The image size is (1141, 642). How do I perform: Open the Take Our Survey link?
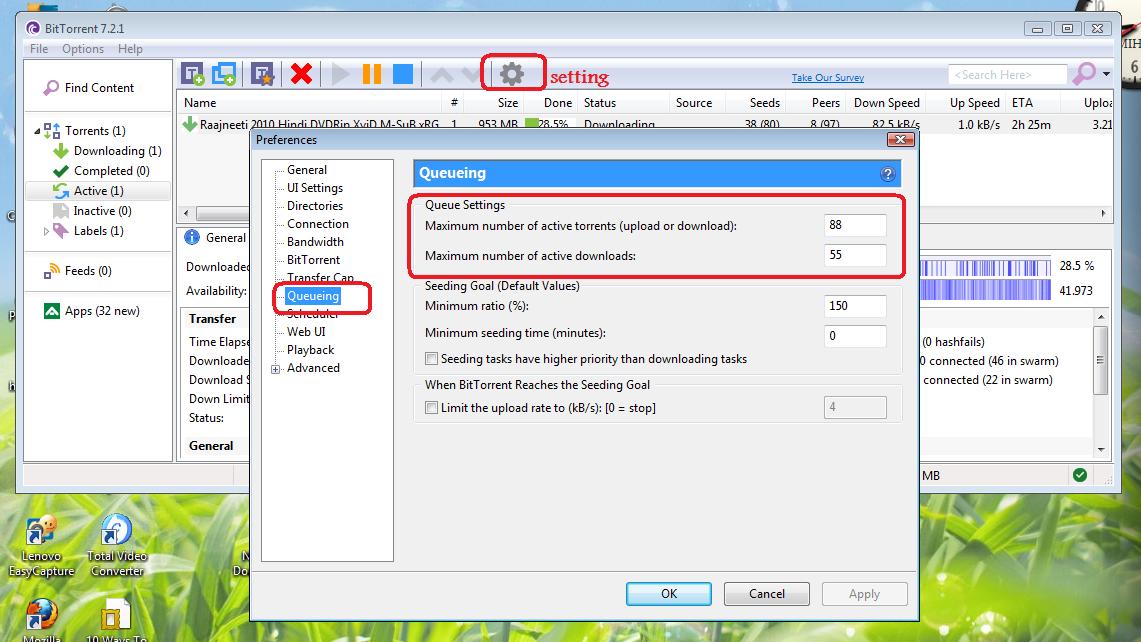click(827, 78)
